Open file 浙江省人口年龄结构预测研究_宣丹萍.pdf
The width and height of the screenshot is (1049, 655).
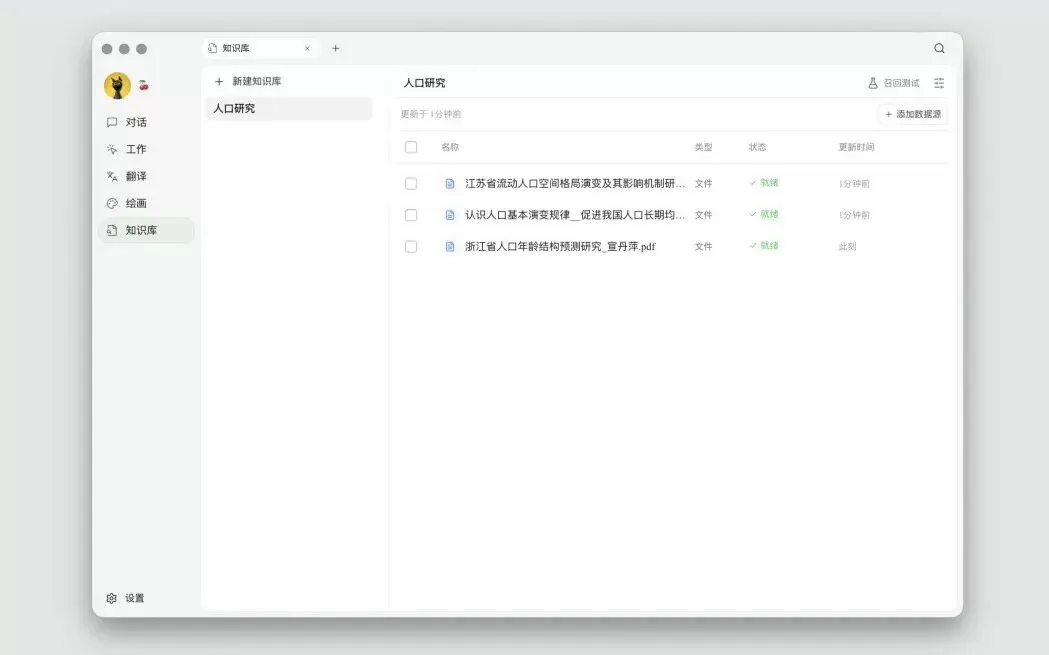click(x=560, y=246)
